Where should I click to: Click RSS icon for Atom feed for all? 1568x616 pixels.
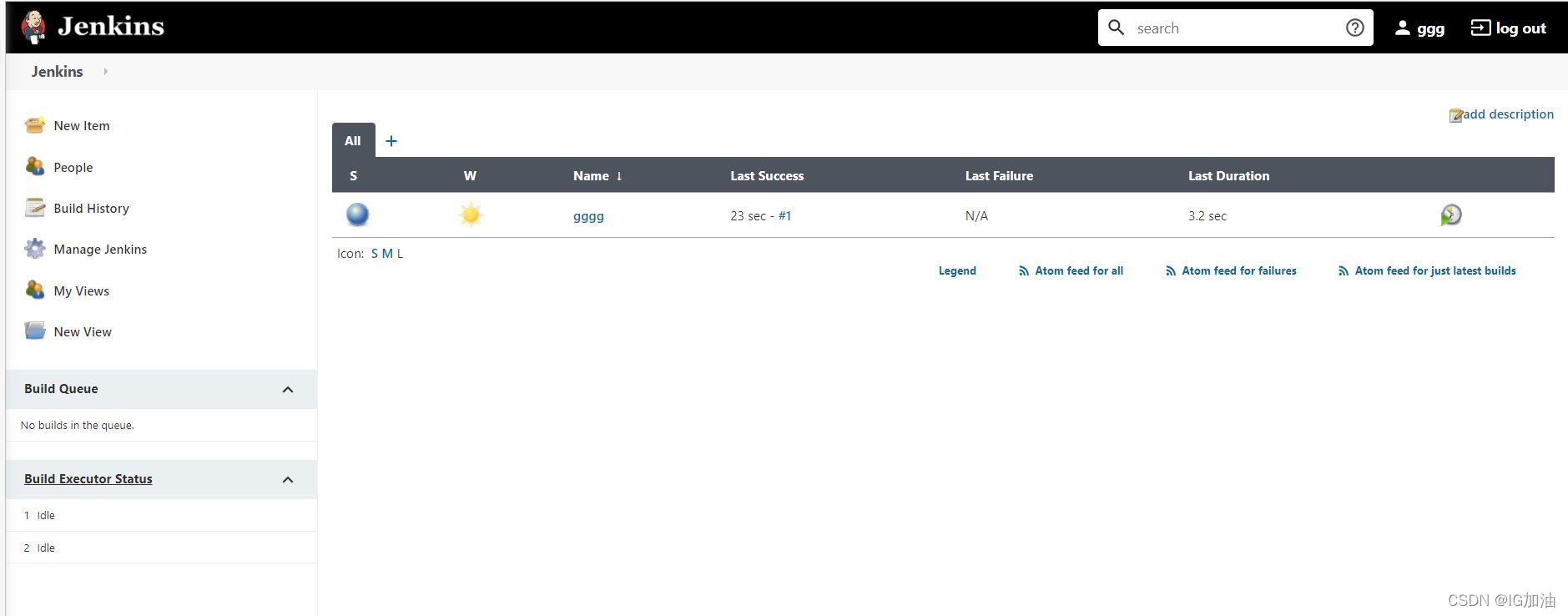point(1024,271)
